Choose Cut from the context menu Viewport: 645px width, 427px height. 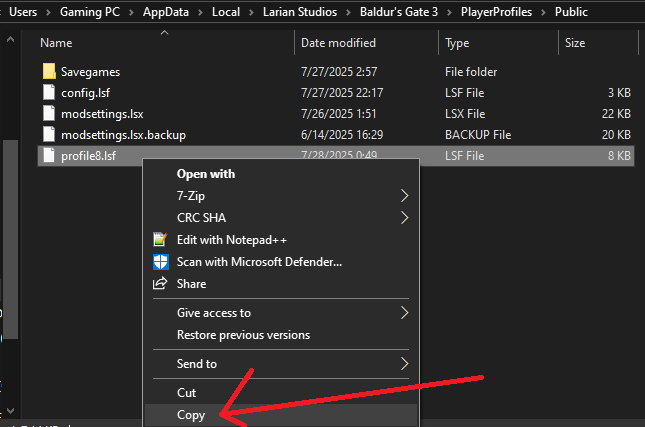click(x=187, y=393)
